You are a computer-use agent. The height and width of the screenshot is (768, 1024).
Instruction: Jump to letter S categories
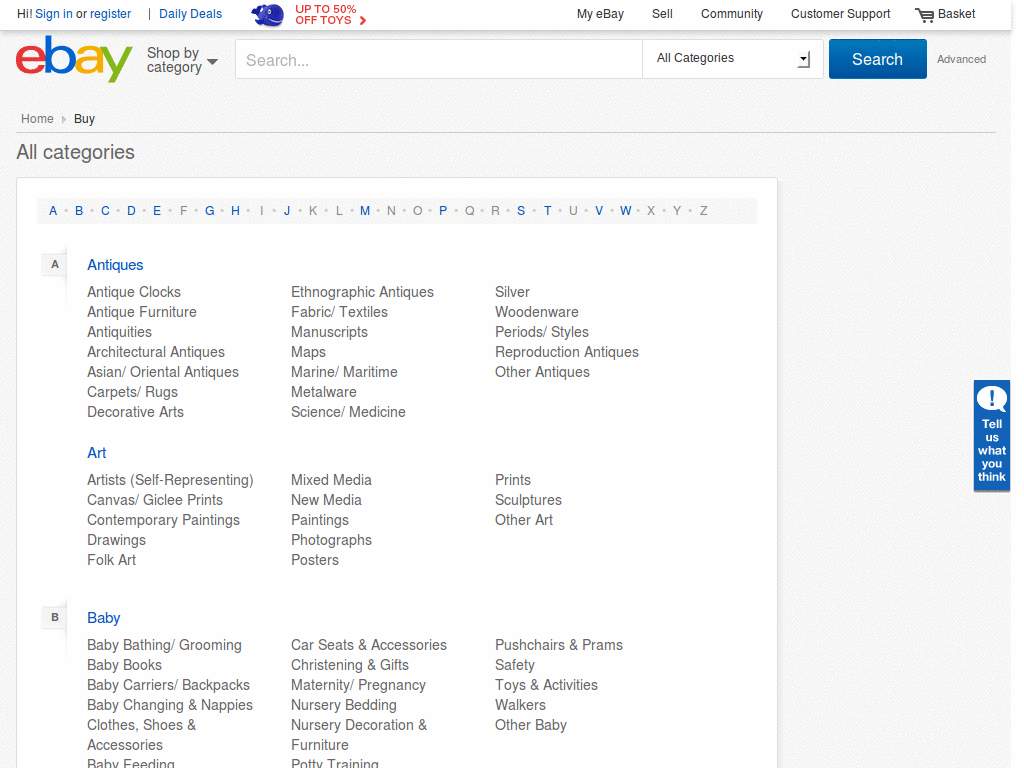tap(520, 210)
